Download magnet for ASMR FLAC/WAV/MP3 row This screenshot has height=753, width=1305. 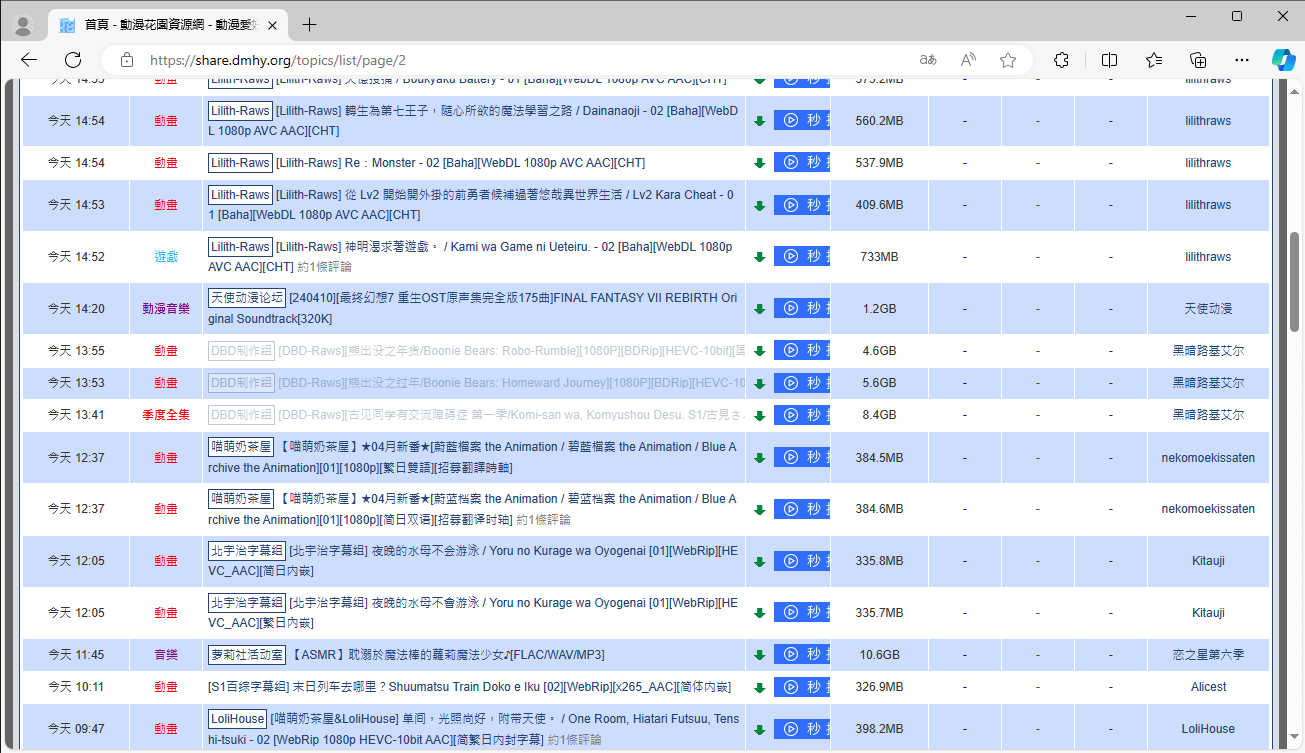point(759,655)
